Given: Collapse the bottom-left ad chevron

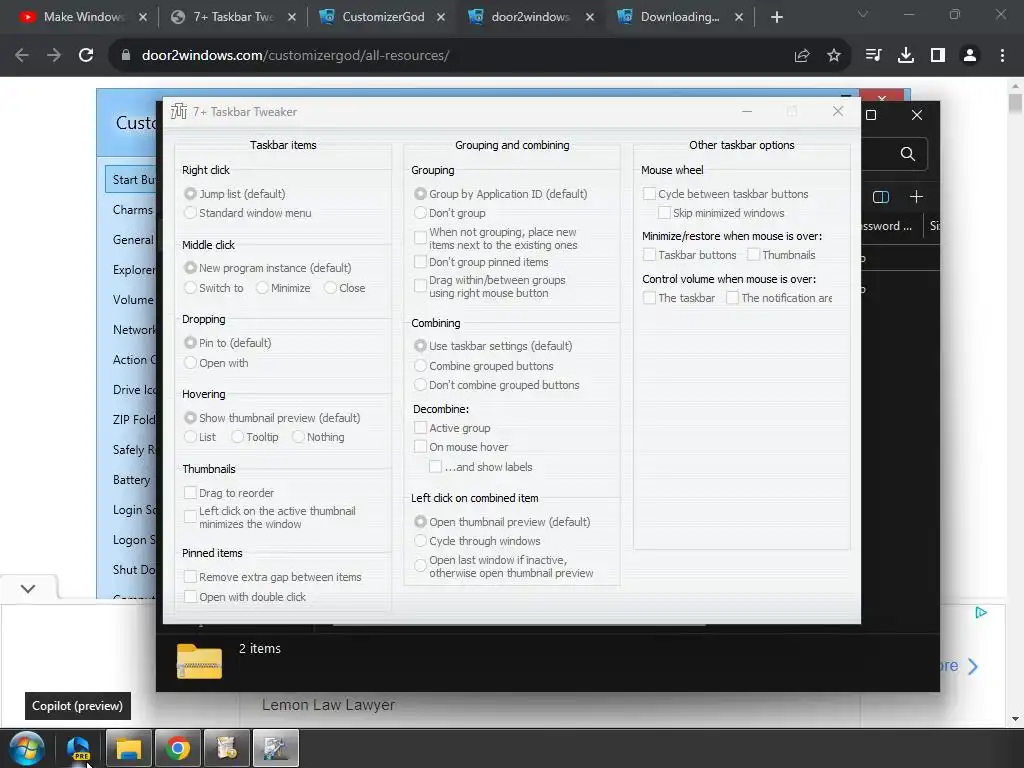Looking at the screenshot, I should [x=27, y=588].
